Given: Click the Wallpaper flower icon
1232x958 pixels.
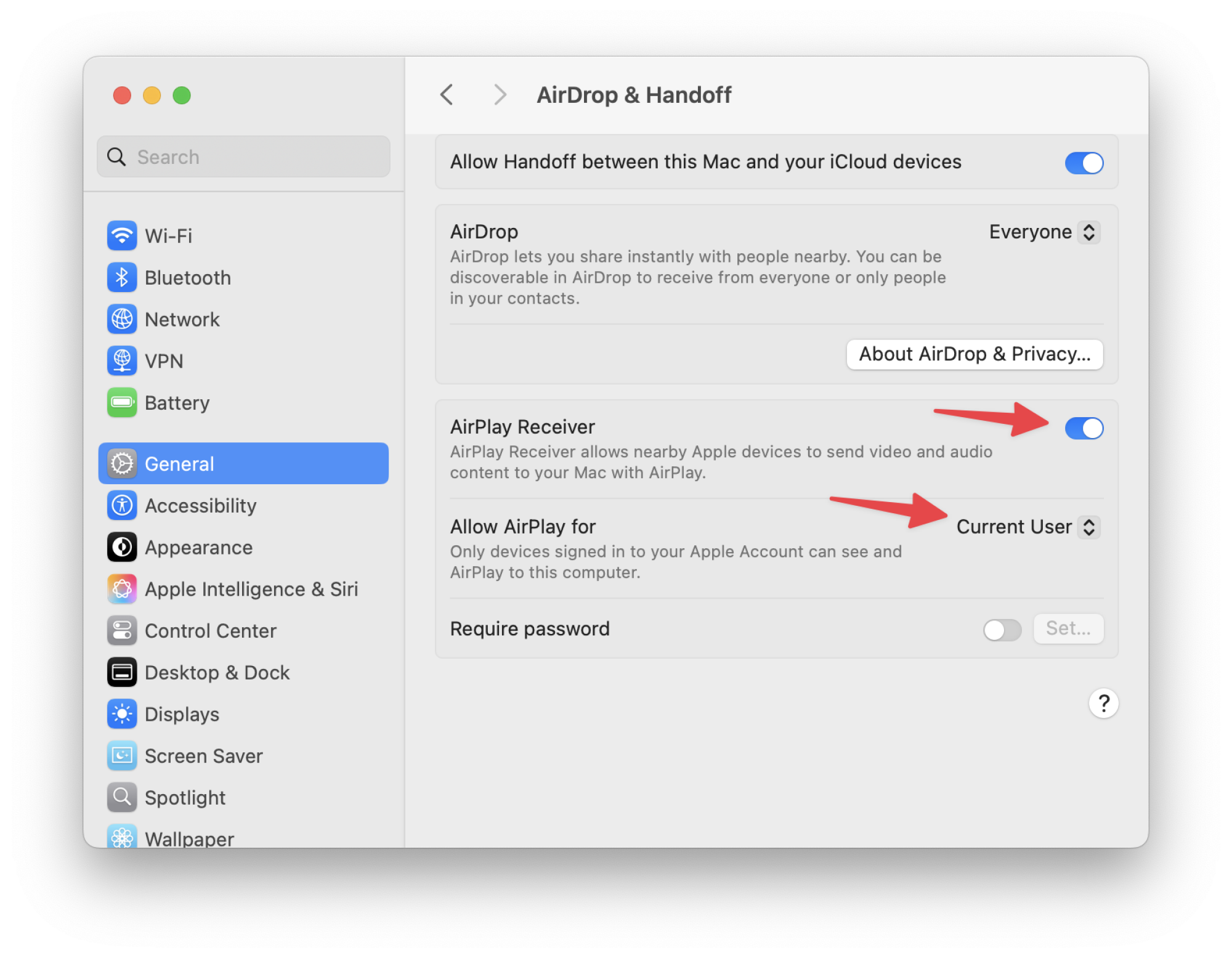Looking at the screenshot, I should pos(122,836).
